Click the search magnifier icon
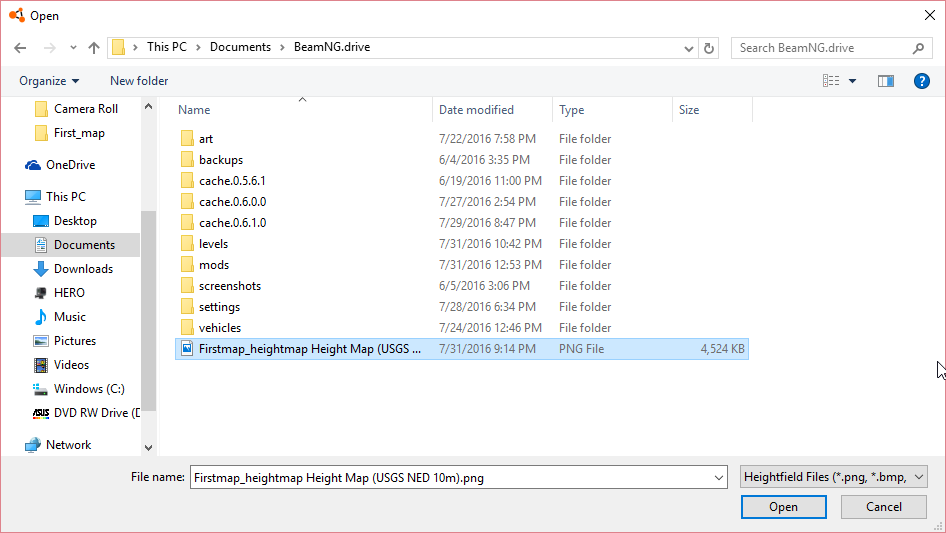Screen dimensions: 946x533 [x=918, y=48]
